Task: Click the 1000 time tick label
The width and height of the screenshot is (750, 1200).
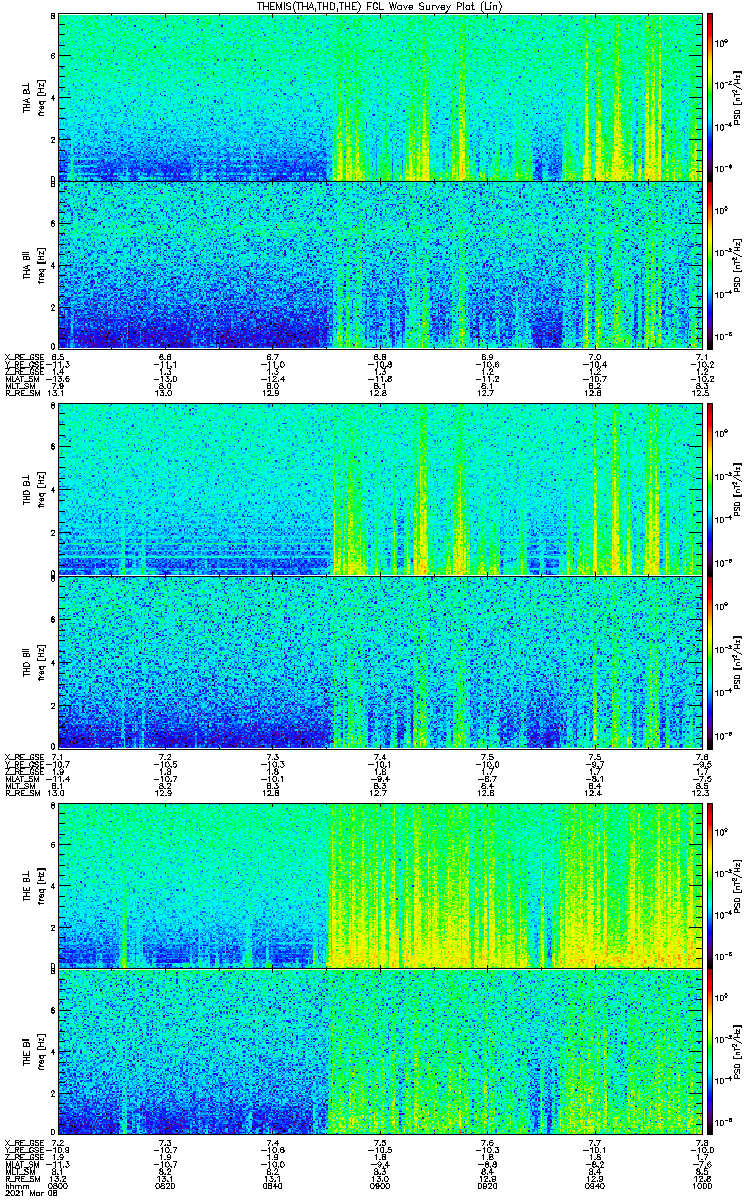Action: point(701,1186)
